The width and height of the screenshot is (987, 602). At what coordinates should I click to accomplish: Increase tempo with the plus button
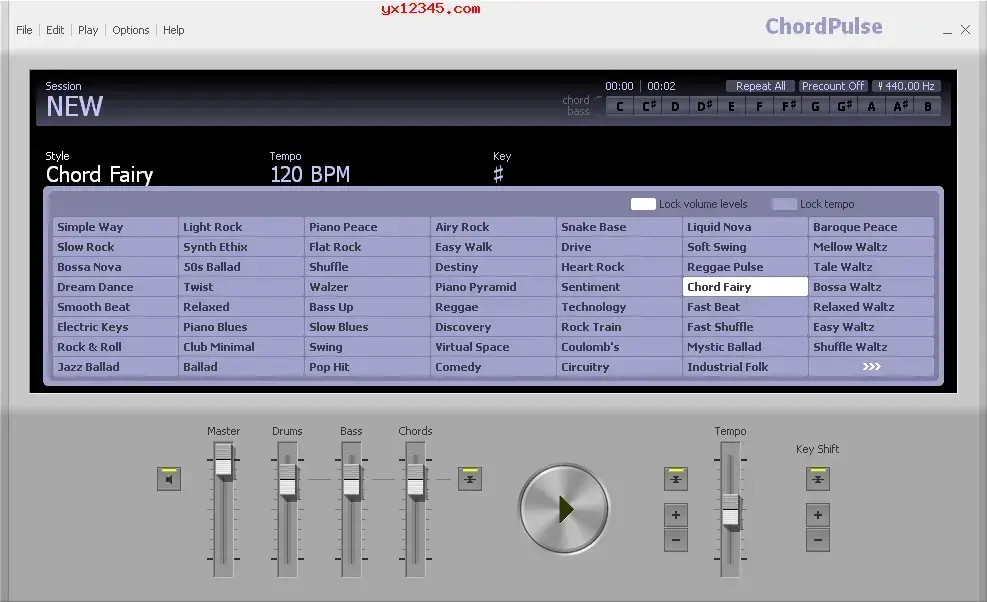675,515
